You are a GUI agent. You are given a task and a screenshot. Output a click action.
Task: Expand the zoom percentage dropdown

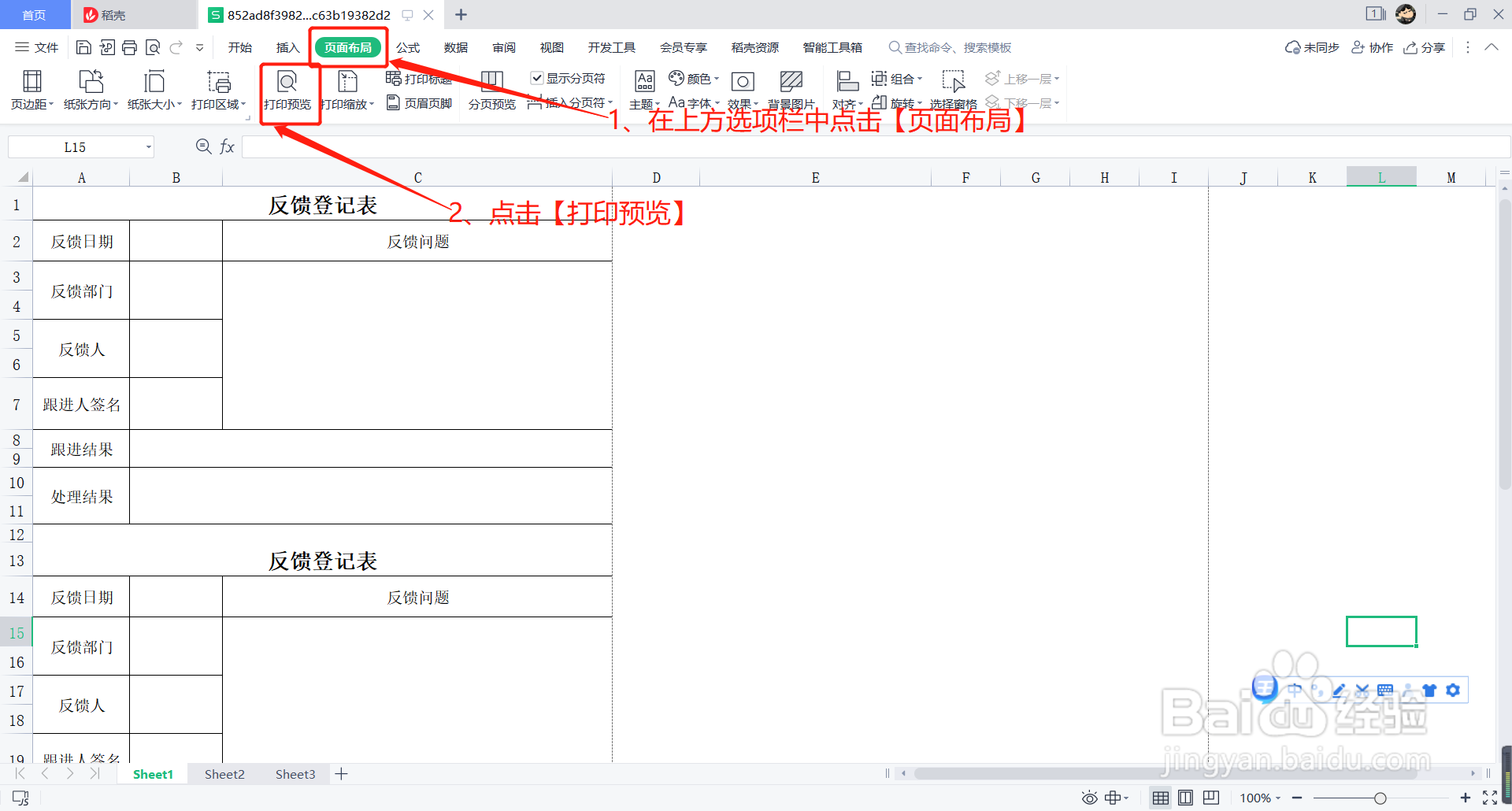[1261, 798]
